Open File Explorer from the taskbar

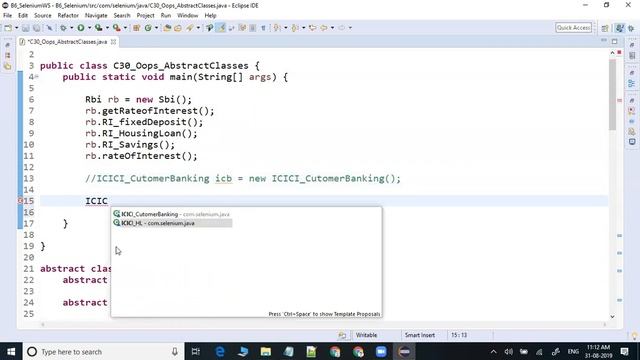pyautogui.click(x=266, y=351)
